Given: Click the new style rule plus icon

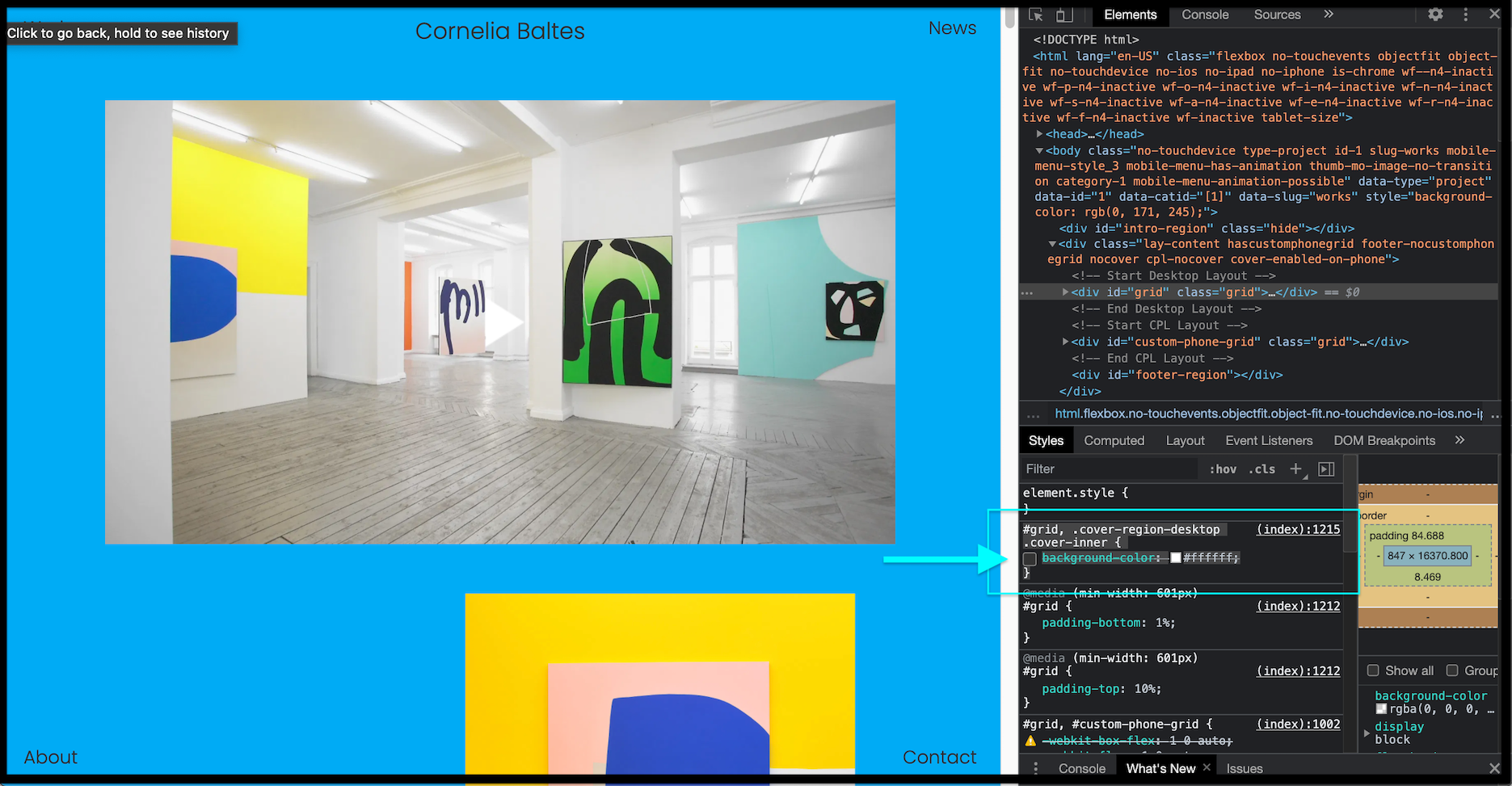Looking at the screenshot, I should 1296,469.
